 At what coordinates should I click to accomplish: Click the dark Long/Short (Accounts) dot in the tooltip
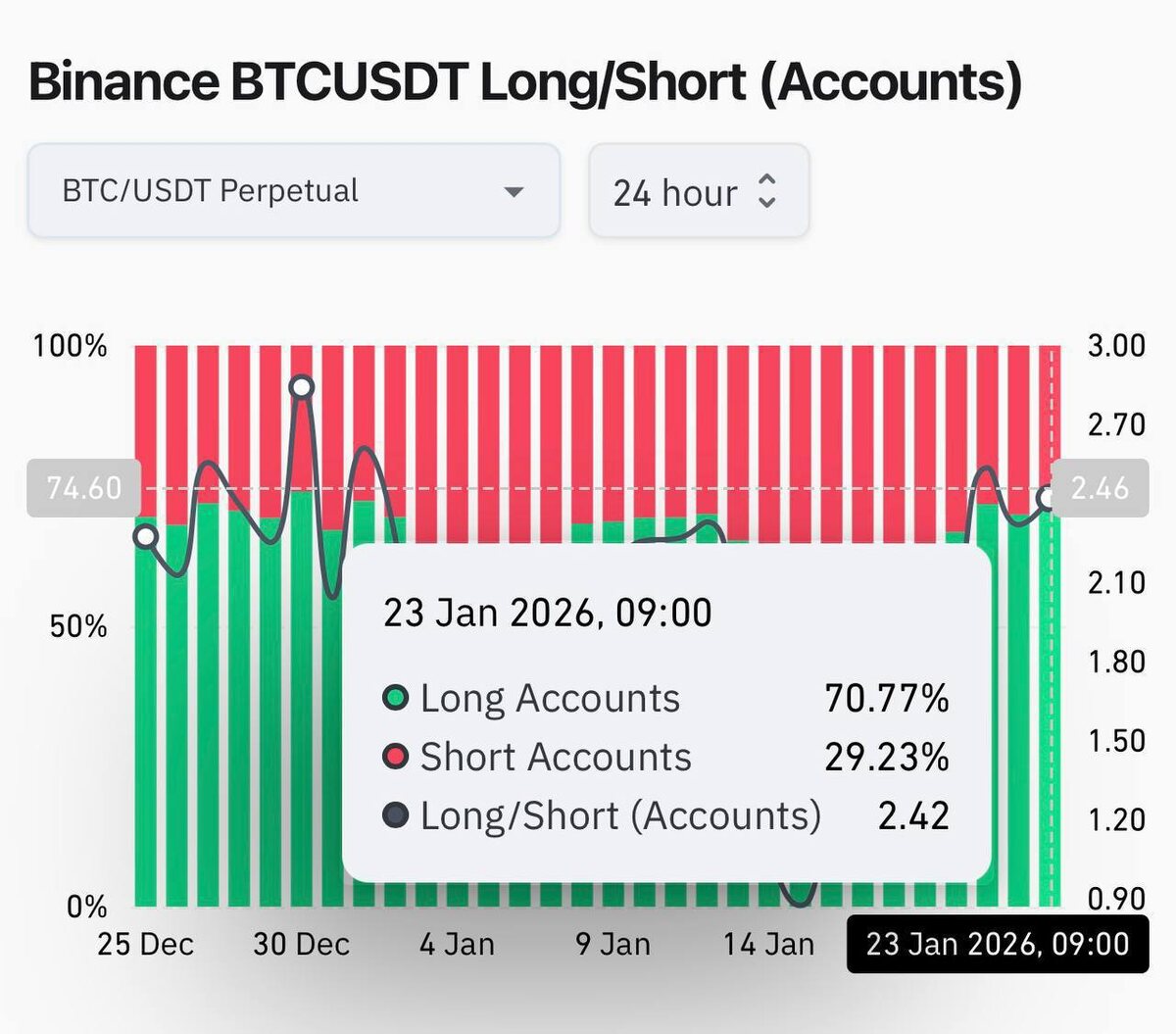click(395, 815)
